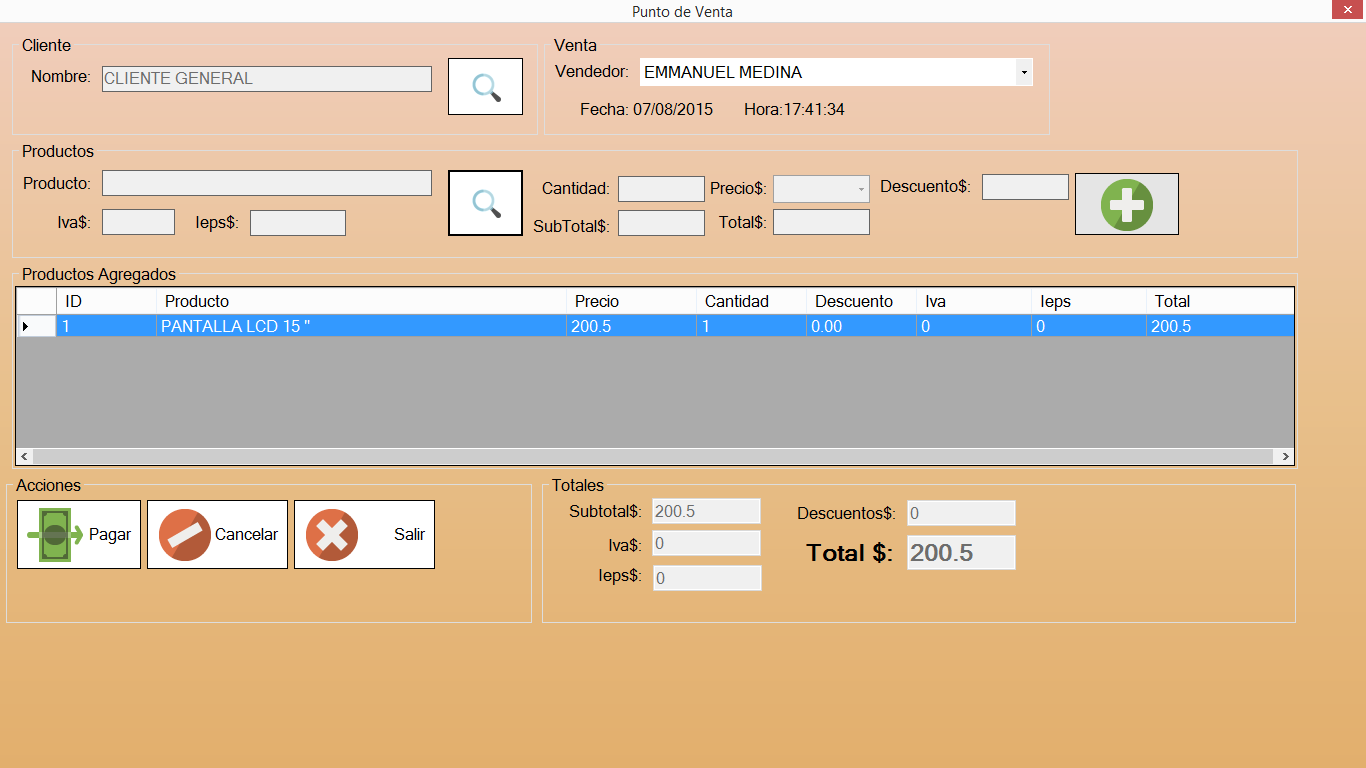The height and width of the screenshot is (768, 1366).
Task: Click the Pagar cash payment button
Action: (79, 535)
